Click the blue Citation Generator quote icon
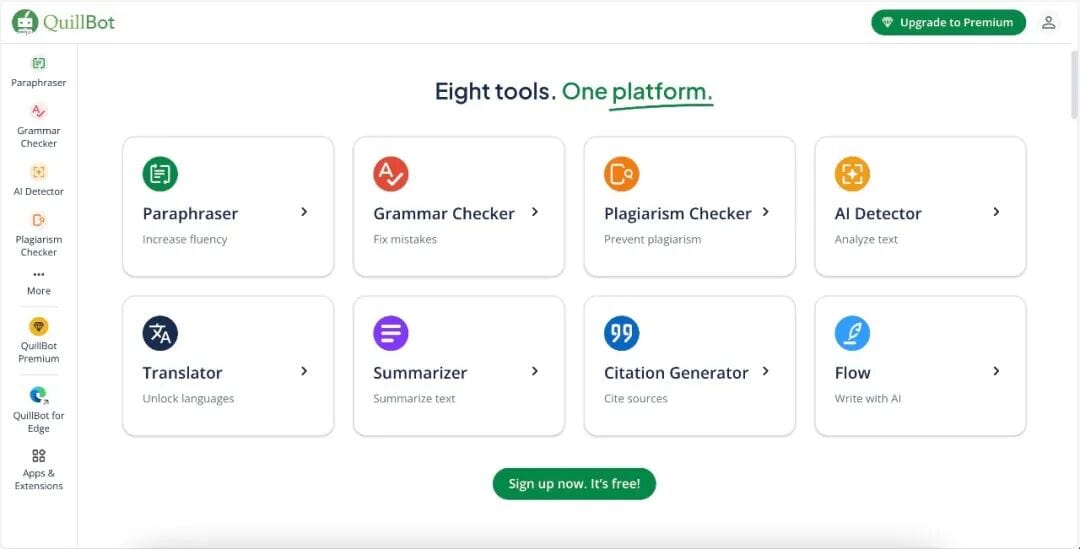Image resolution: width=1080 pixels, height=549 pixels. click(x=621, y=333)
